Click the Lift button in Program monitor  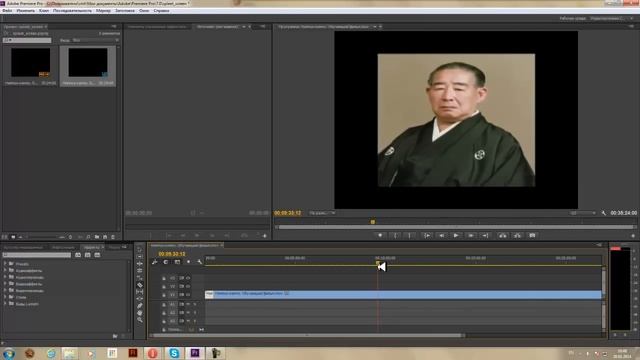(502, 236)
